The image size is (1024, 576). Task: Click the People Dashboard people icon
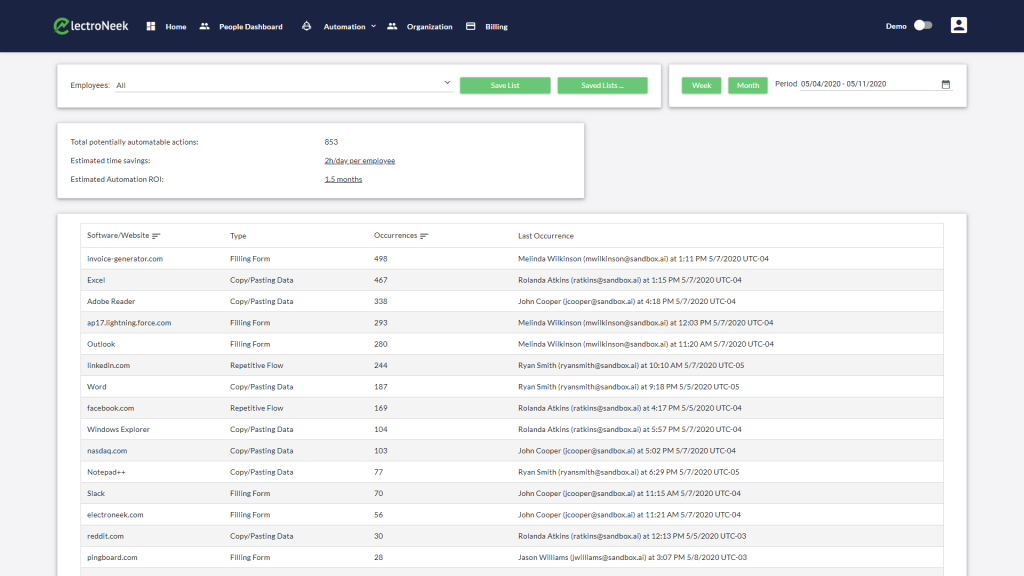(204, 26)
